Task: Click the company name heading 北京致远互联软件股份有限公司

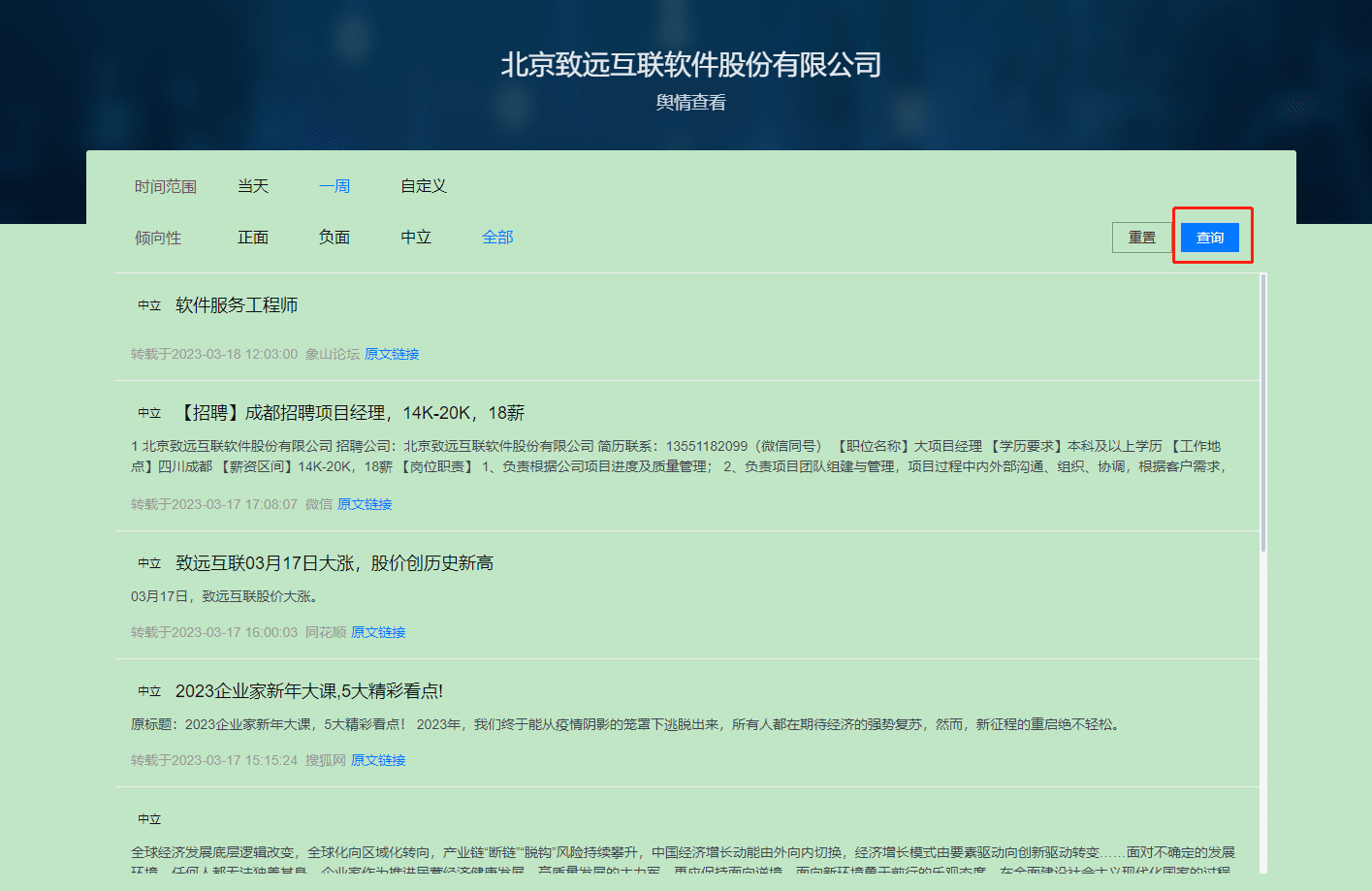Action: [691, 65]
